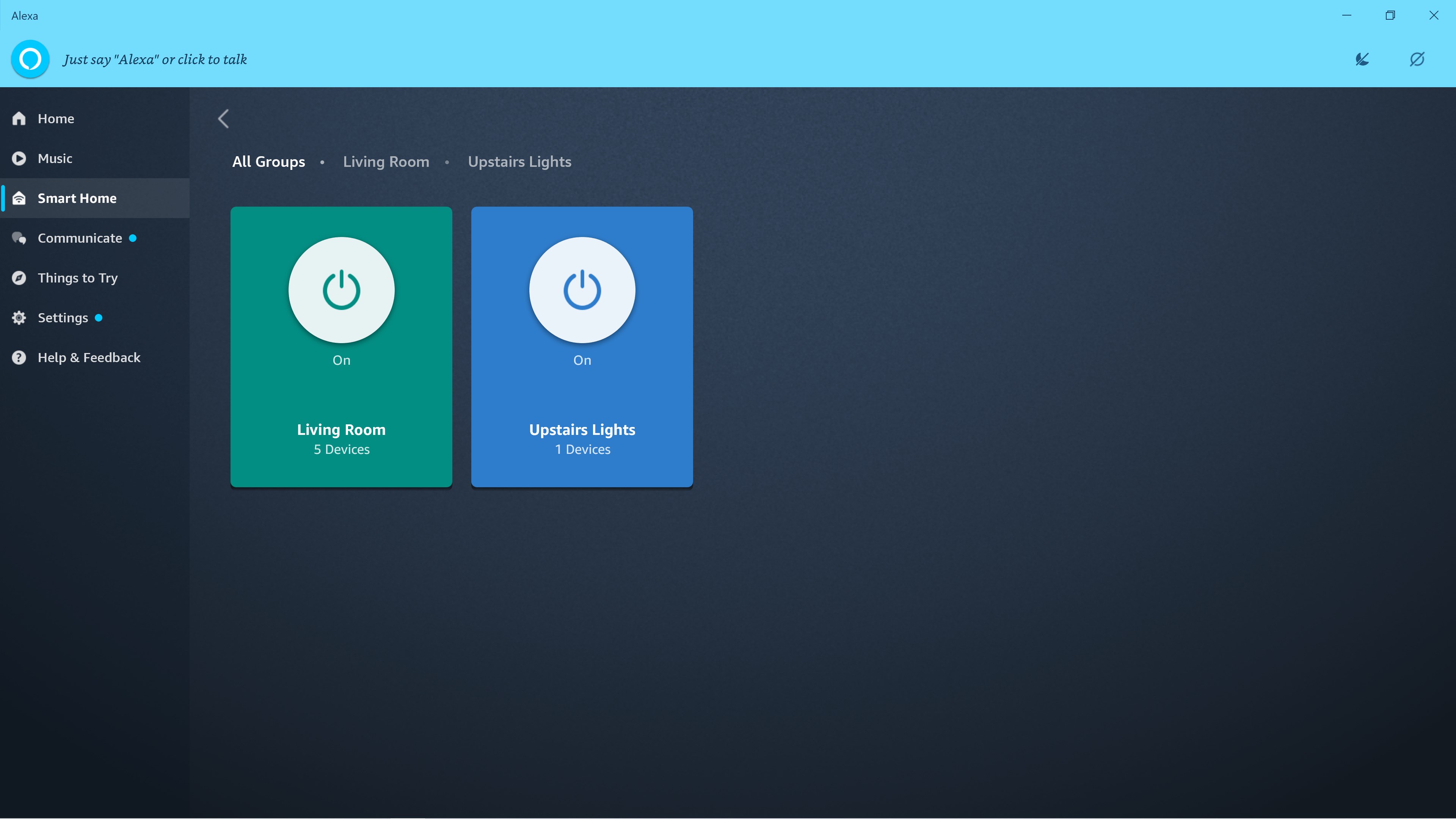
Task: Switch to the Living Room group tab
Action: (386, 162)
